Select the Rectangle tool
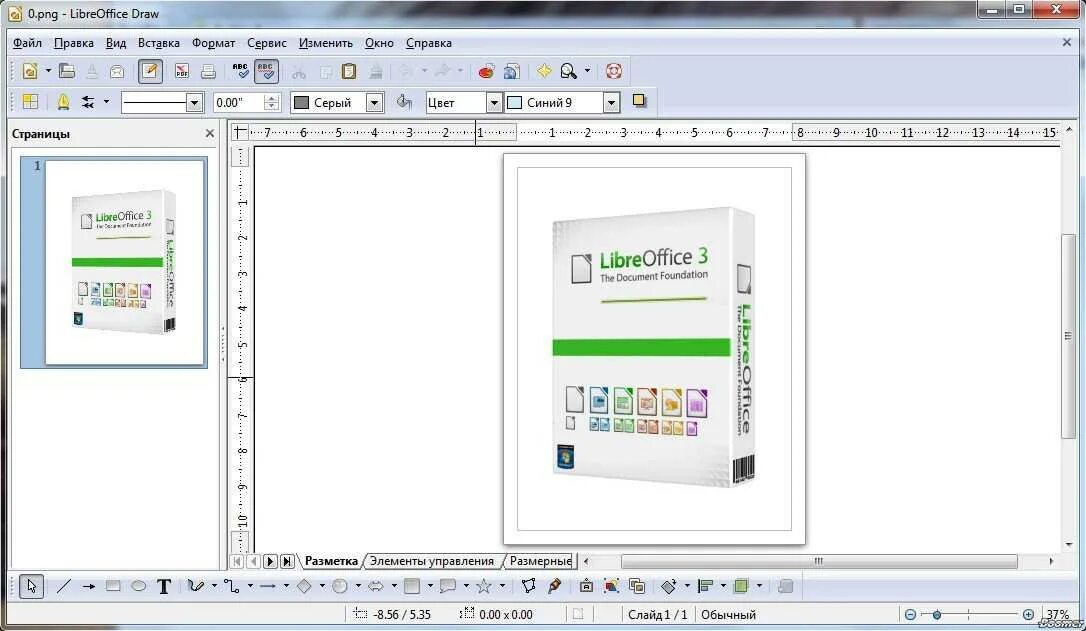This screenshot has height=631, width=1086. (113, 587)
